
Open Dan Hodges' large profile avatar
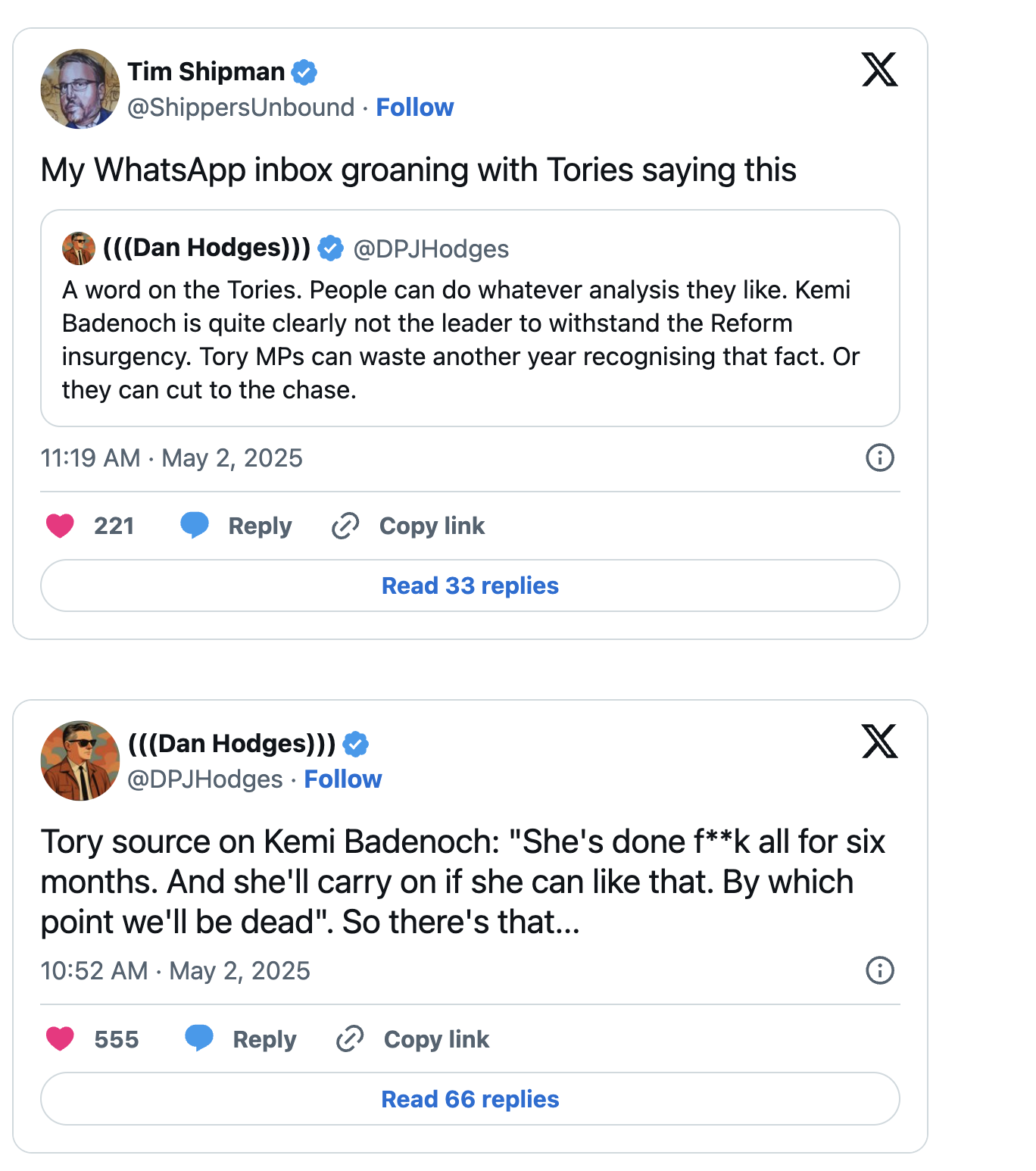[80, 760]
